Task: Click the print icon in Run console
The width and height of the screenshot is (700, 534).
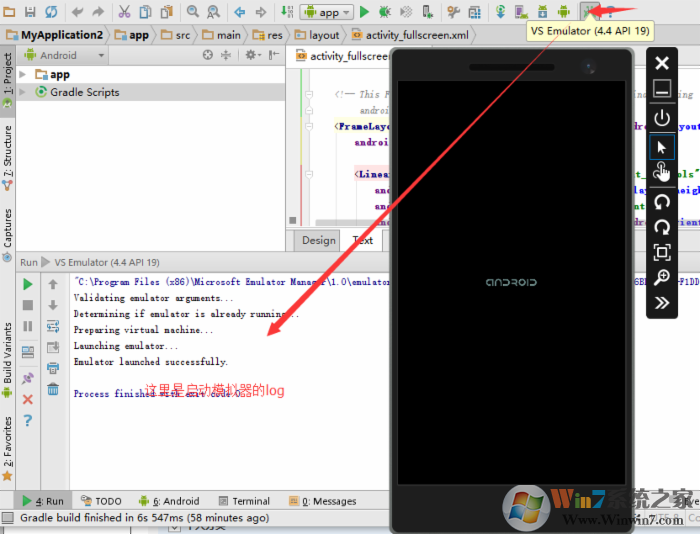Action: tap(53, 368)
